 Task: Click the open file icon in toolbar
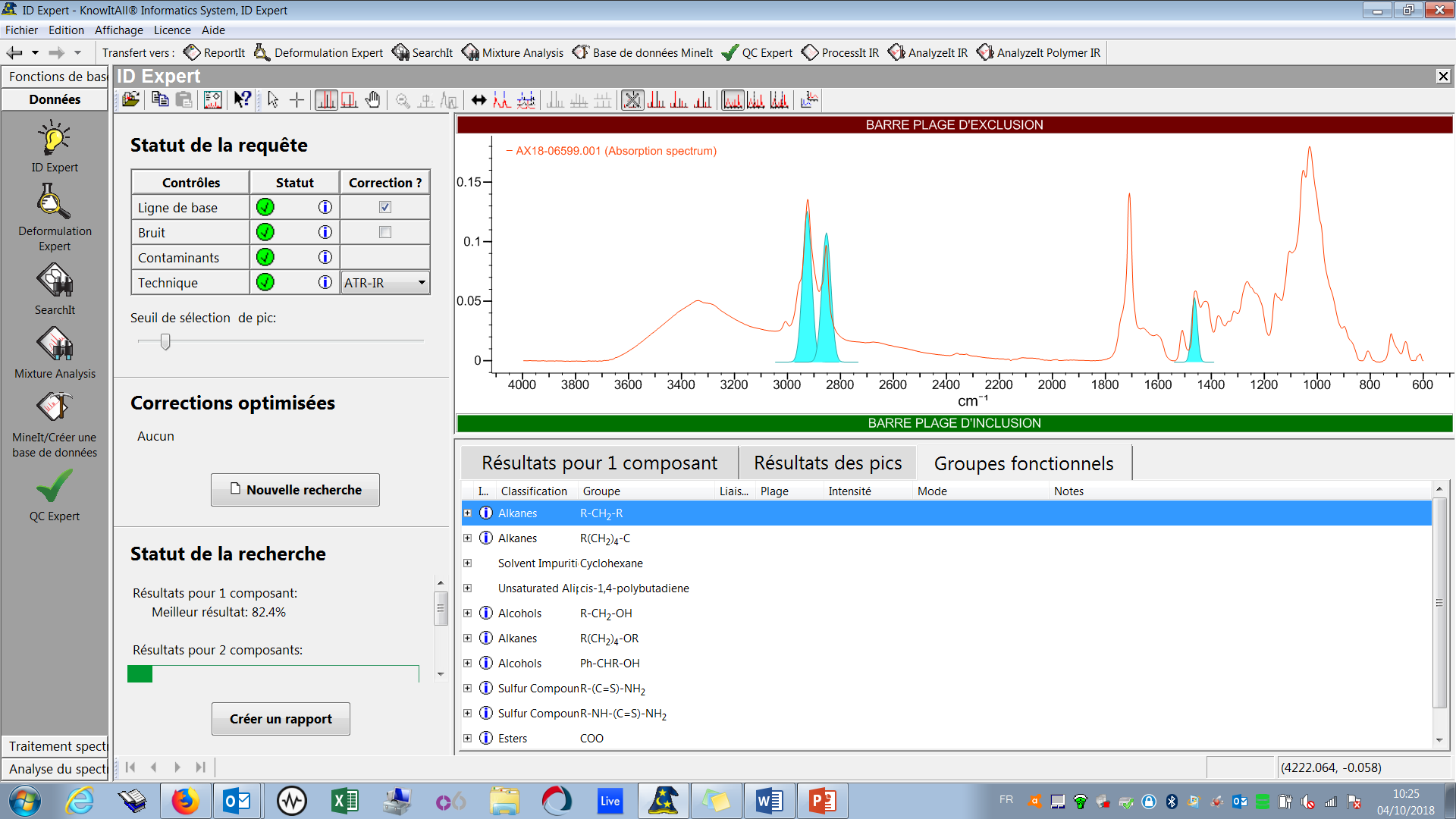click(130, 100)
